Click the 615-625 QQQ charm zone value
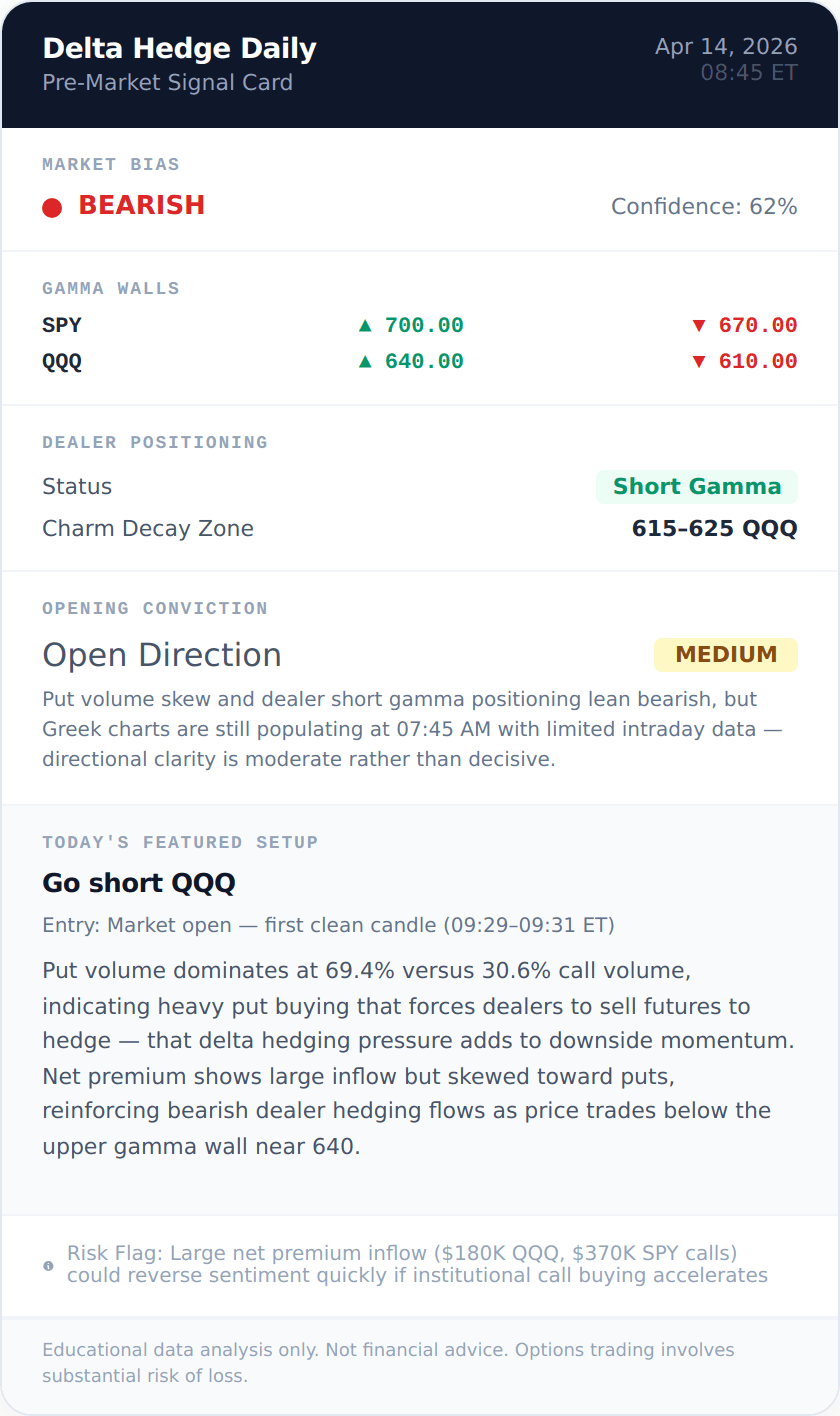The image size is (840, 1416). (714, 529)
